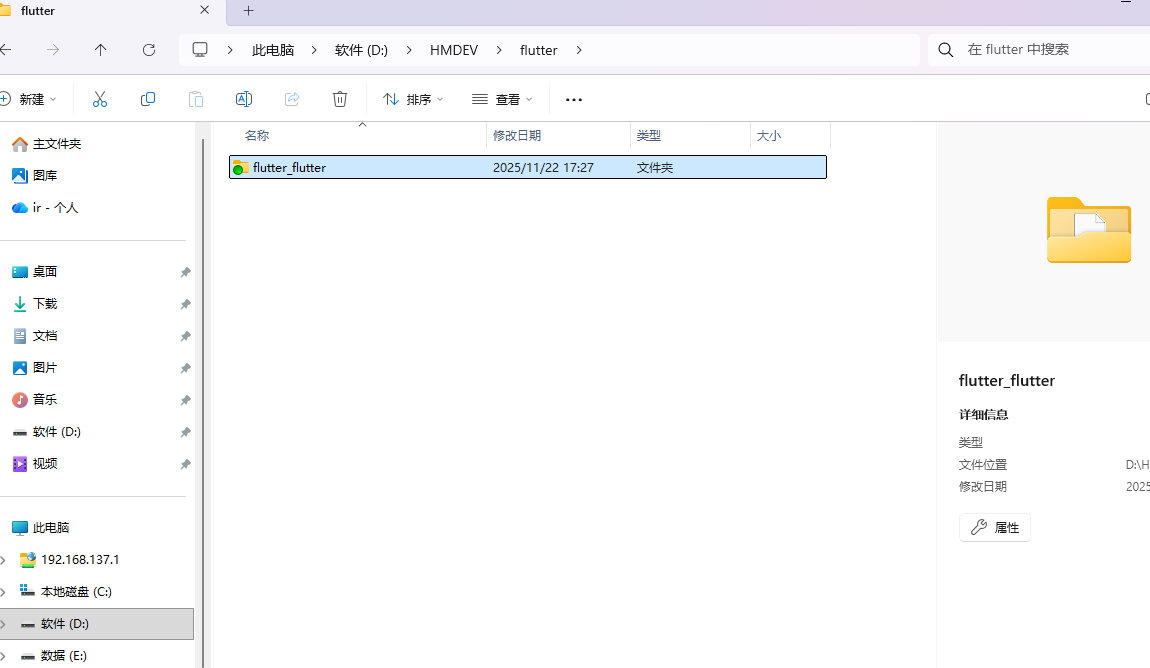
Task: Open the 排序 sort dropdown
Action: (414, 99)
